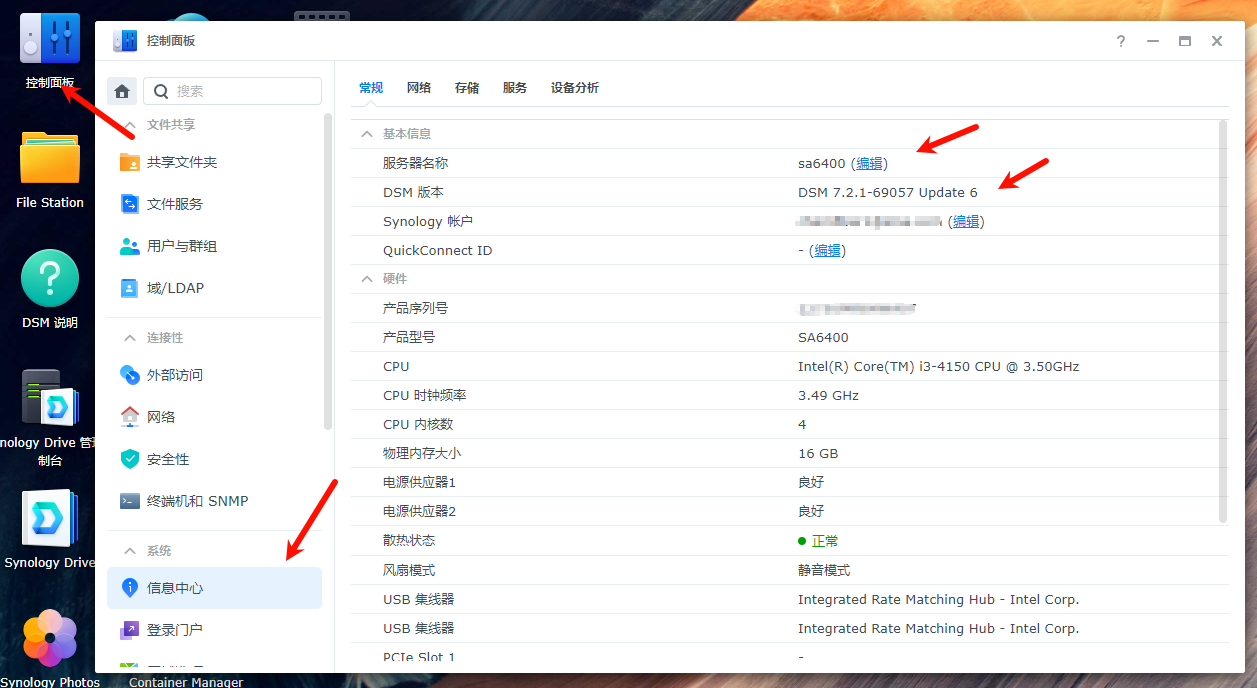Open the DSM 说明 help icon
1257x688 pixels.
(x=50, y=278)
